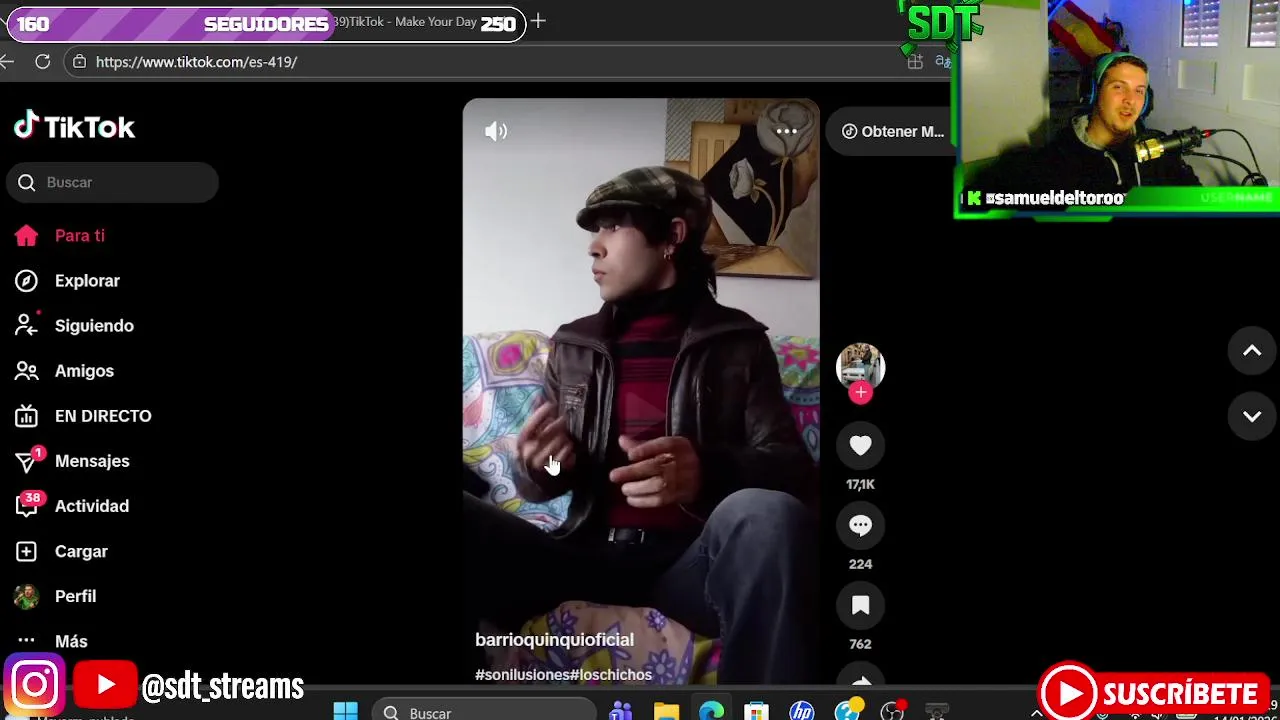Open Microsoft Teams from taskbar

pyautogui.click(x=621, y=712)
